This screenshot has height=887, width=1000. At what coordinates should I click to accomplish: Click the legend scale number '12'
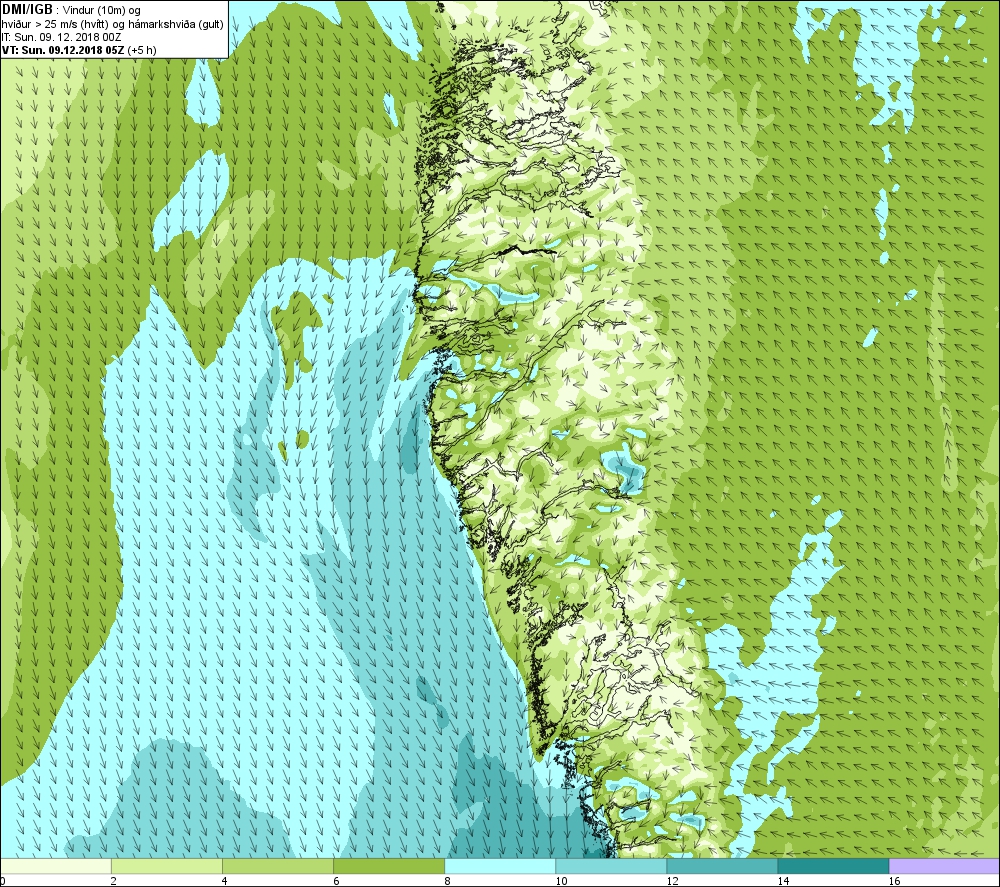tap(672, 881)
